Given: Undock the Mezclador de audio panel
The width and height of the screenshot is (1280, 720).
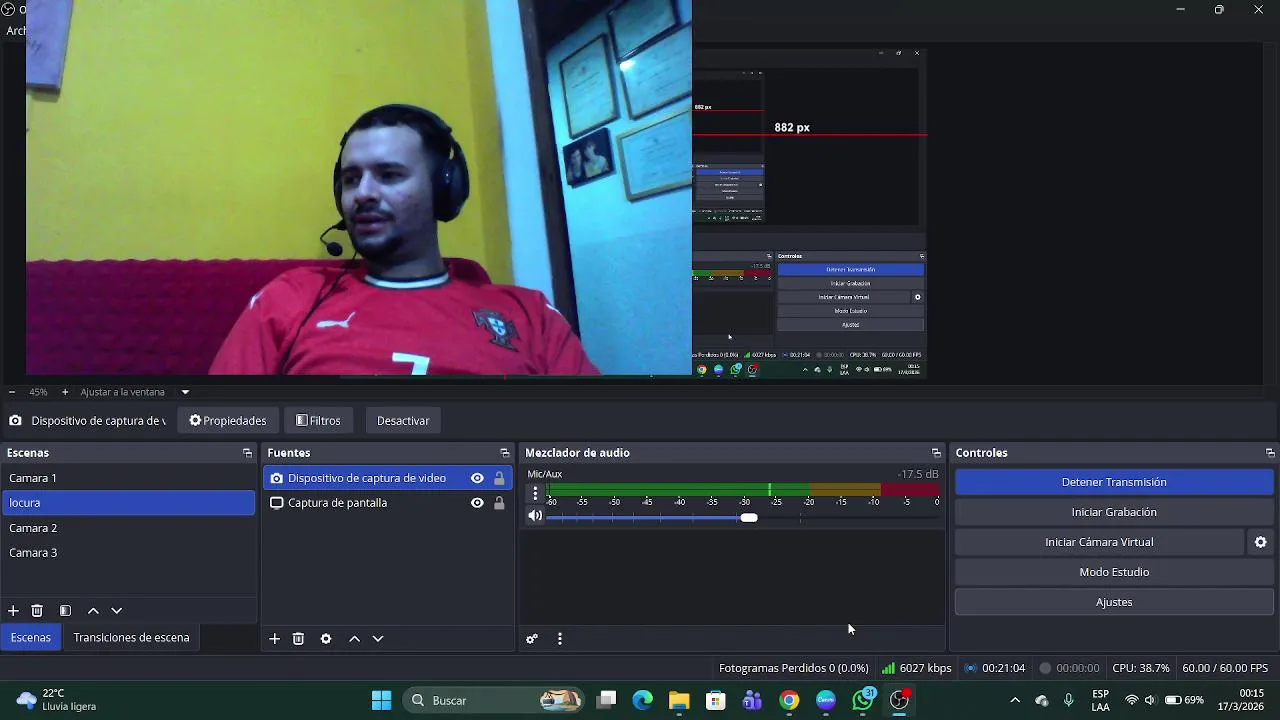Looking at the screenshot, I should [x=936, y=453].
